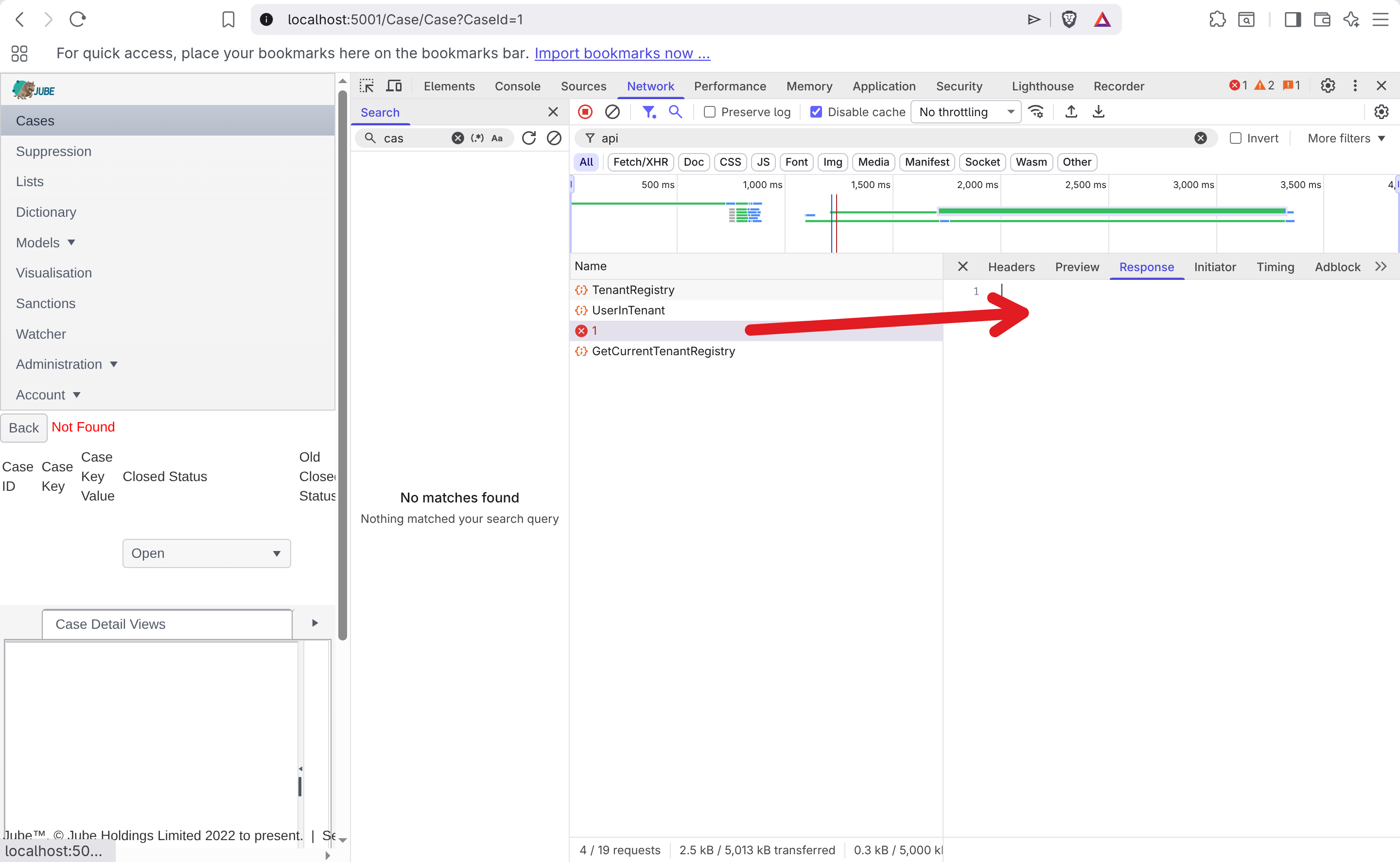Click the browser back arrow
1400x862 pixels.
(x=19, y=19)
